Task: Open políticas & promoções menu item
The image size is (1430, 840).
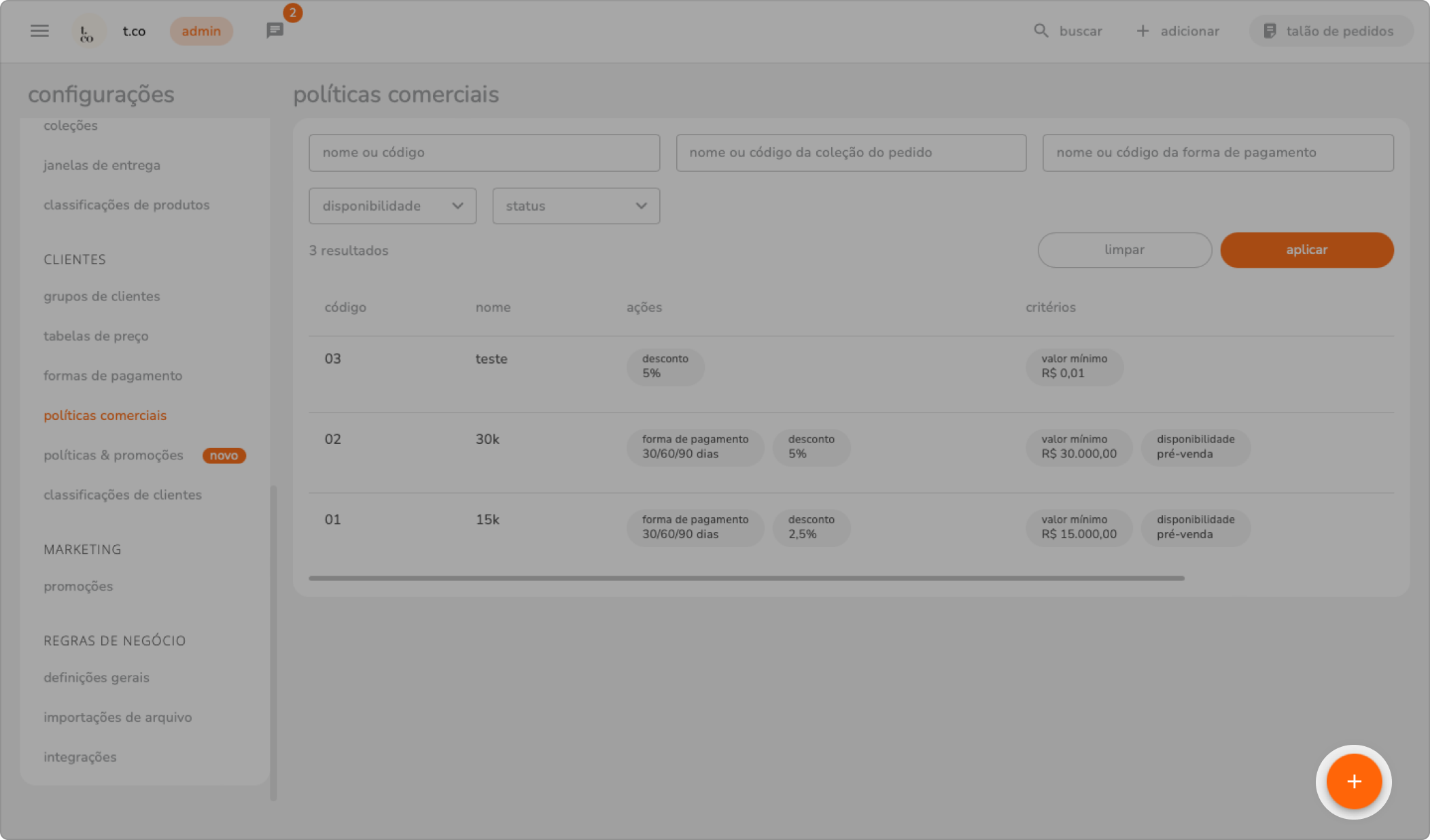Action: tap(114, 455)
